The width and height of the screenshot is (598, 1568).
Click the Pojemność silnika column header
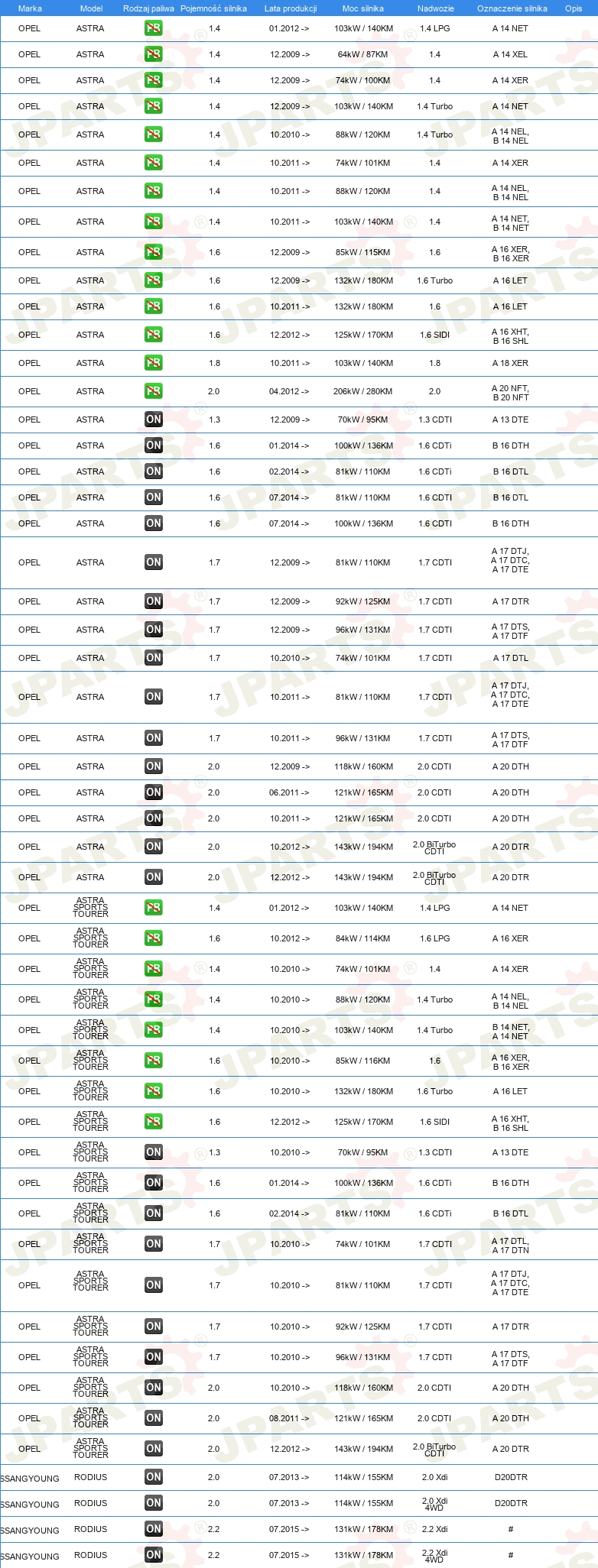coord(213,8)
